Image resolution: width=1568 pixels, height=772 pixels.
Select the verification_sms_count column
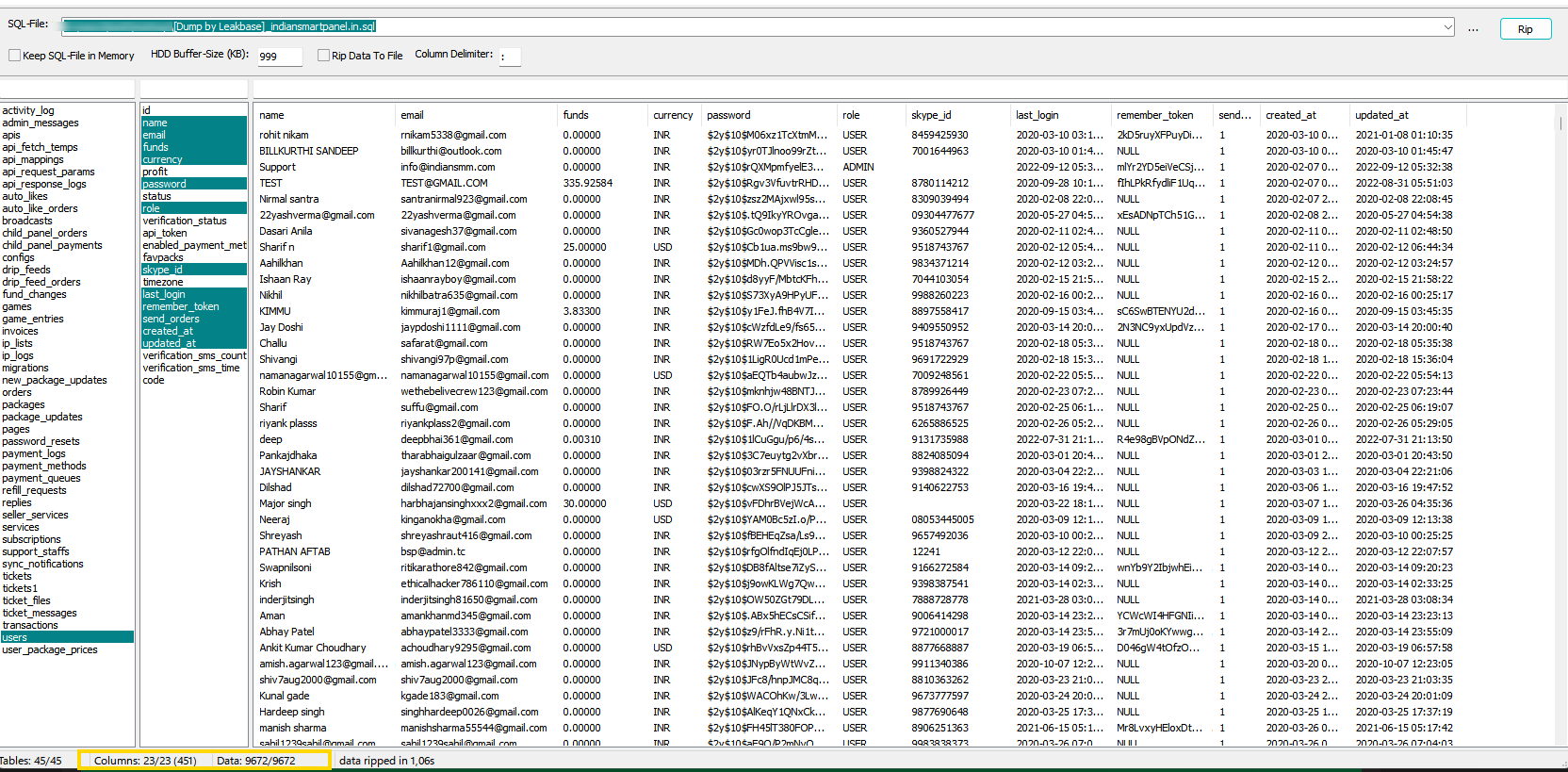194,355
